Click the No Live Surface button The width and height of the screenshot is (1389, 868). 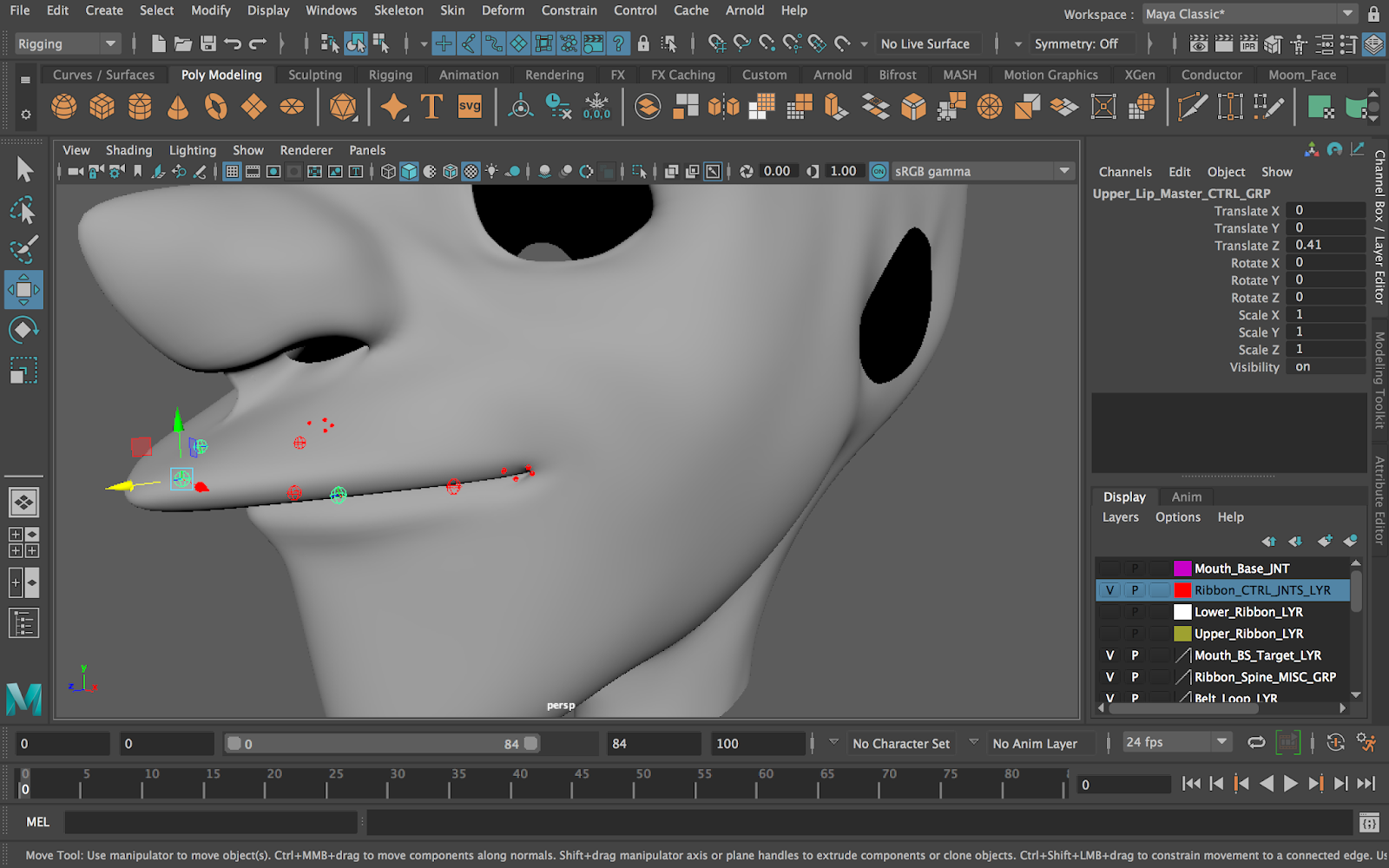coord(925,43)
